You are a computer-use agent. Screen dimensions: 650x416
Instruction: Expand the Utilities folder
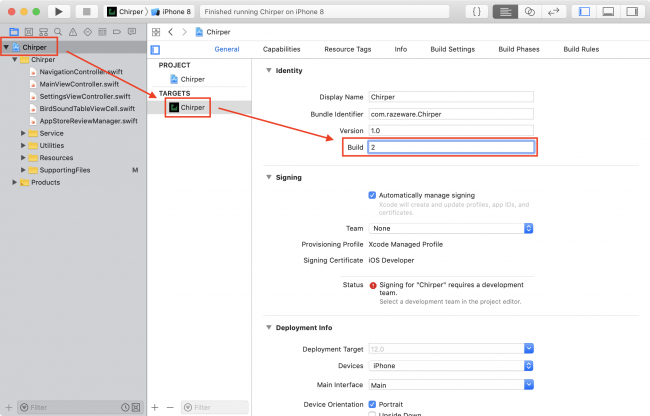23,145
